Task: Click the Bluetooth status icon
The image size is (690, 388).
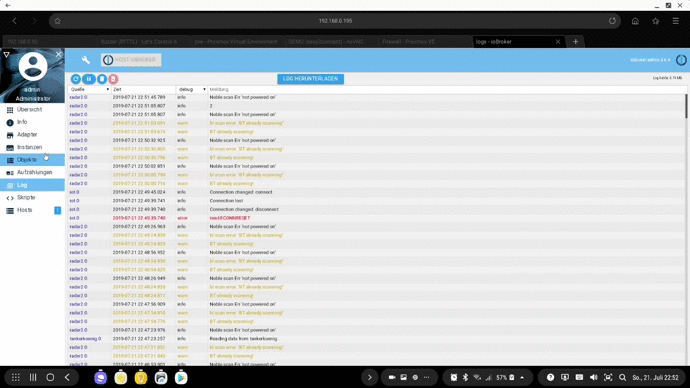Action: (x=465, y=377)
